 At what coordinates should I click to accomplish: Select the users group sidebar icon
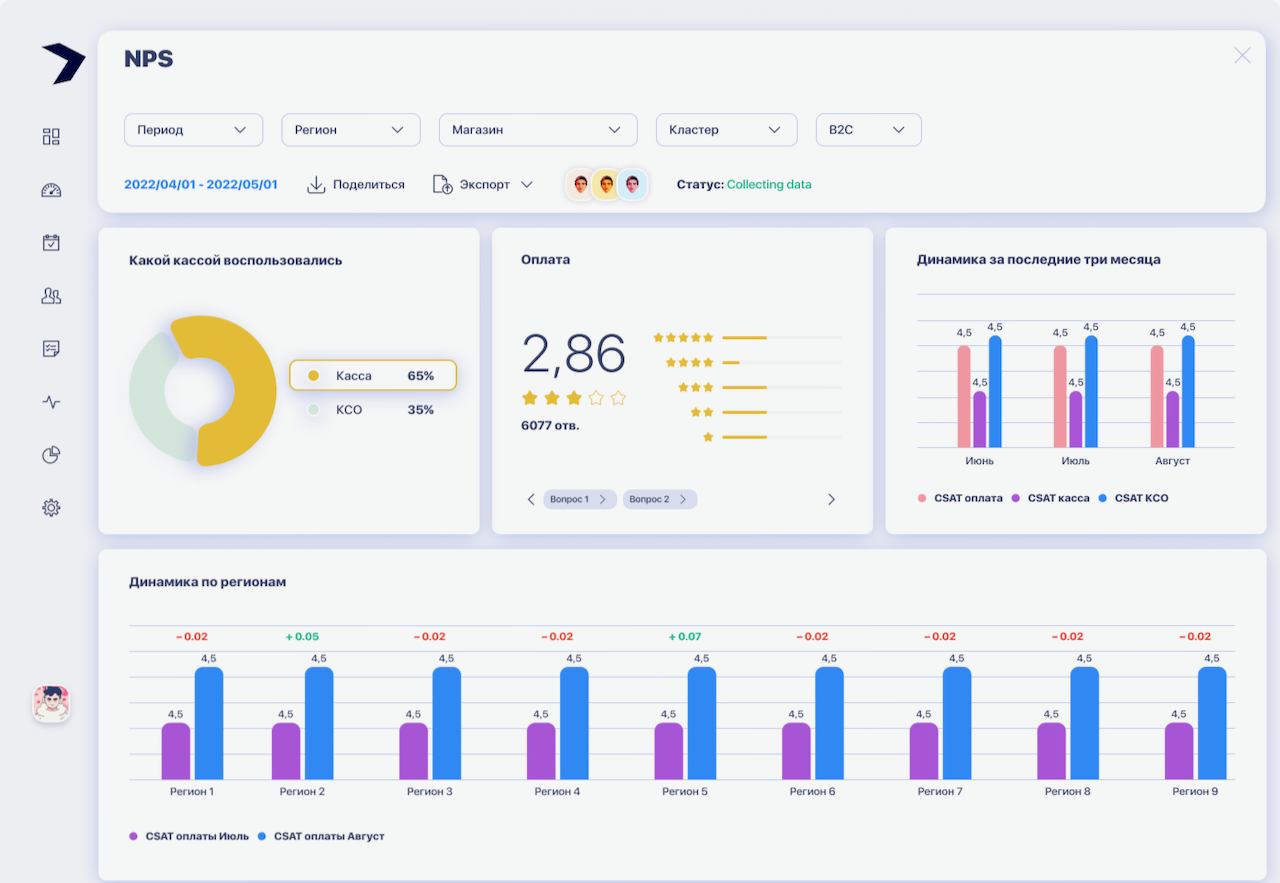click(51, 296)
